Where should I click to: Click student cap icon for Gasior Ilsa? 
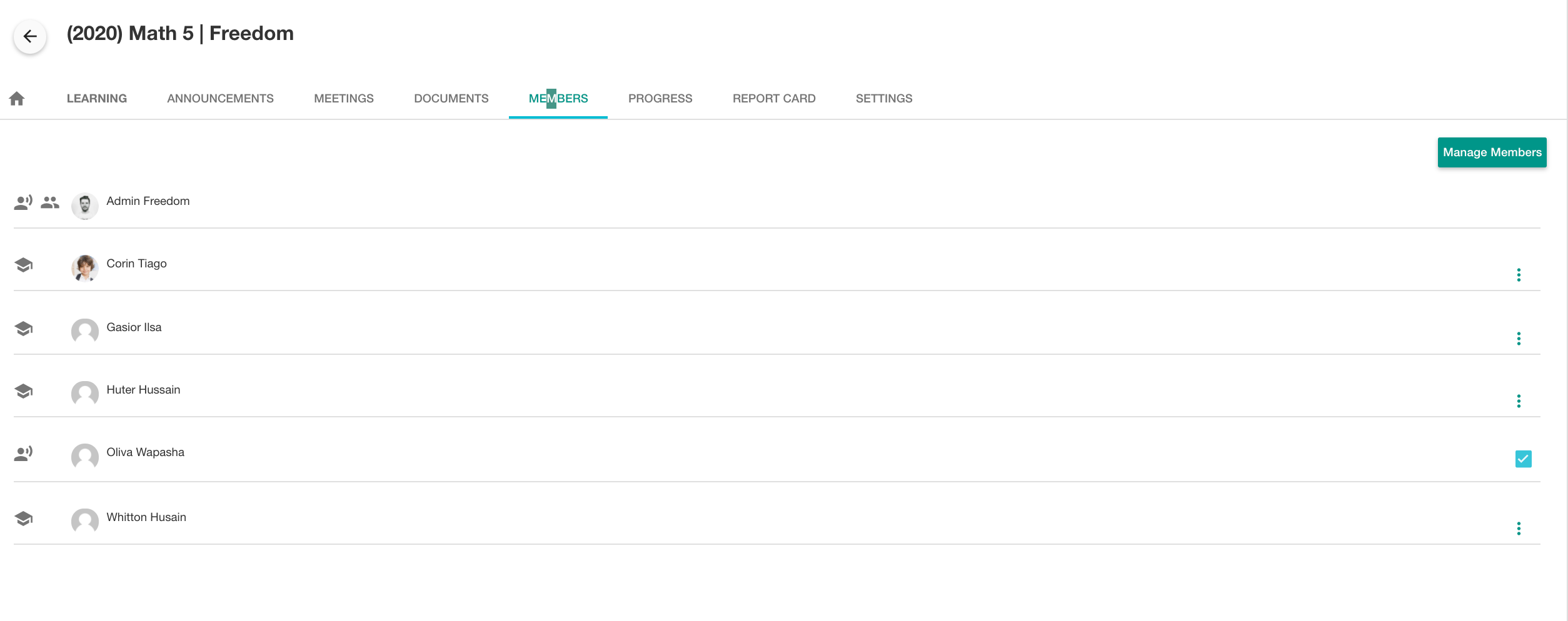tap(23, 329)
